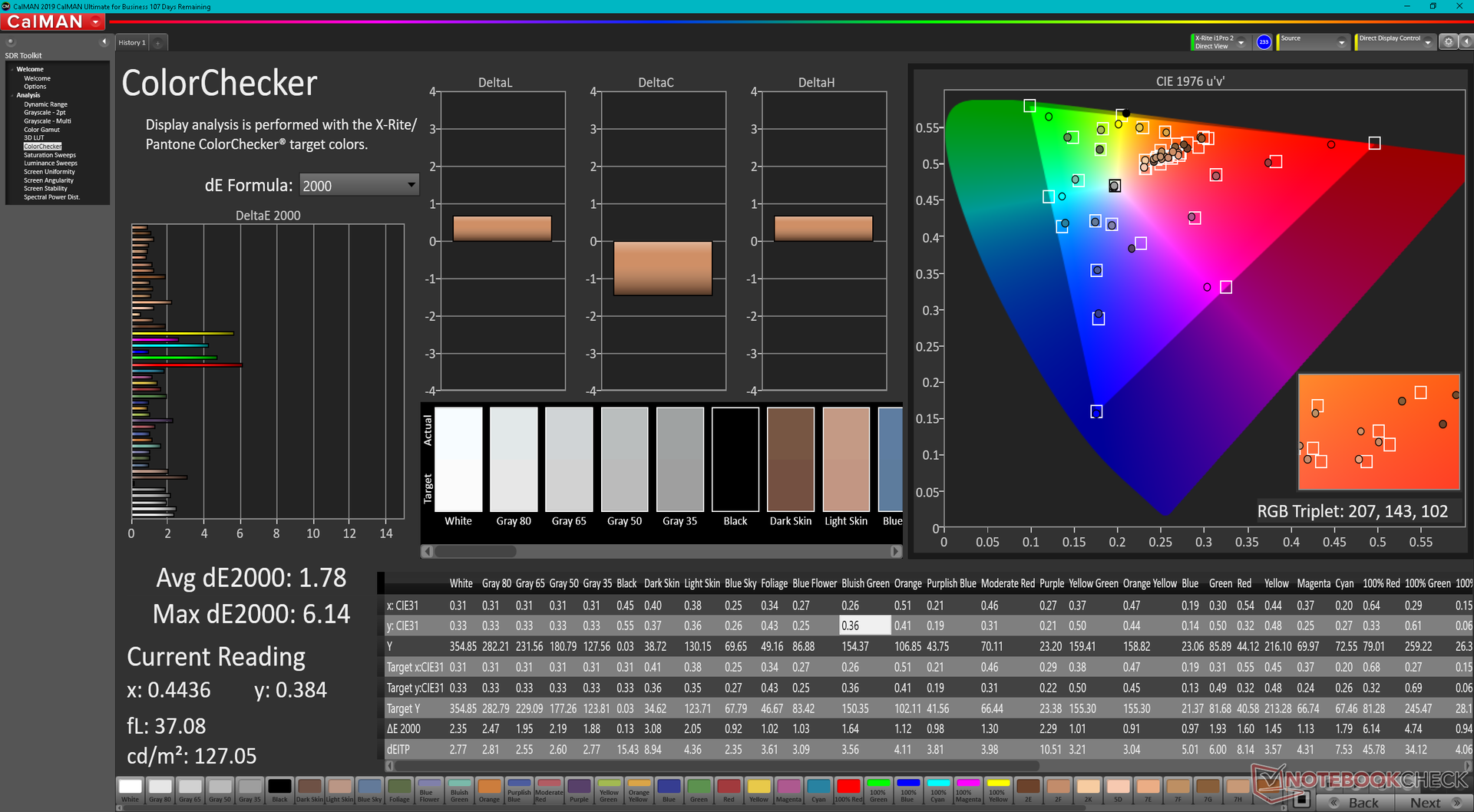Select the Magenta swatch in bottom strip
The image size is (1474, 812).
point(788,790)
